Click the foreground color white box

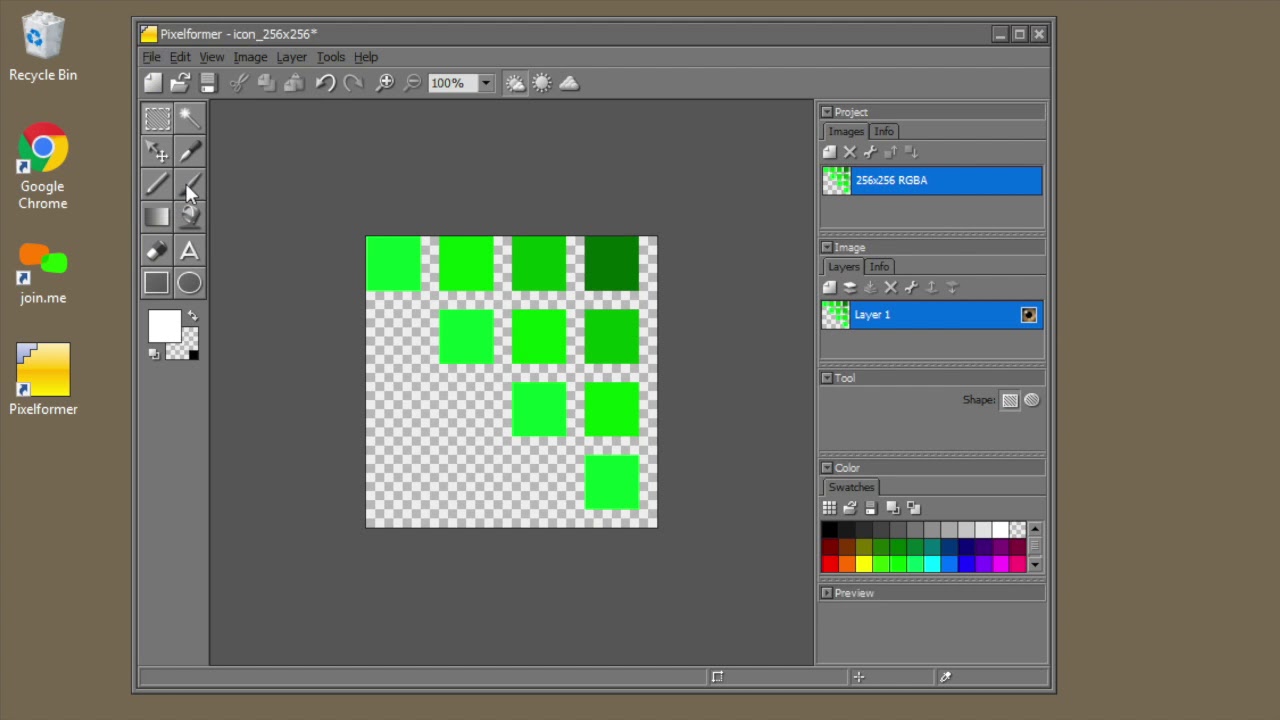(164, 326)
